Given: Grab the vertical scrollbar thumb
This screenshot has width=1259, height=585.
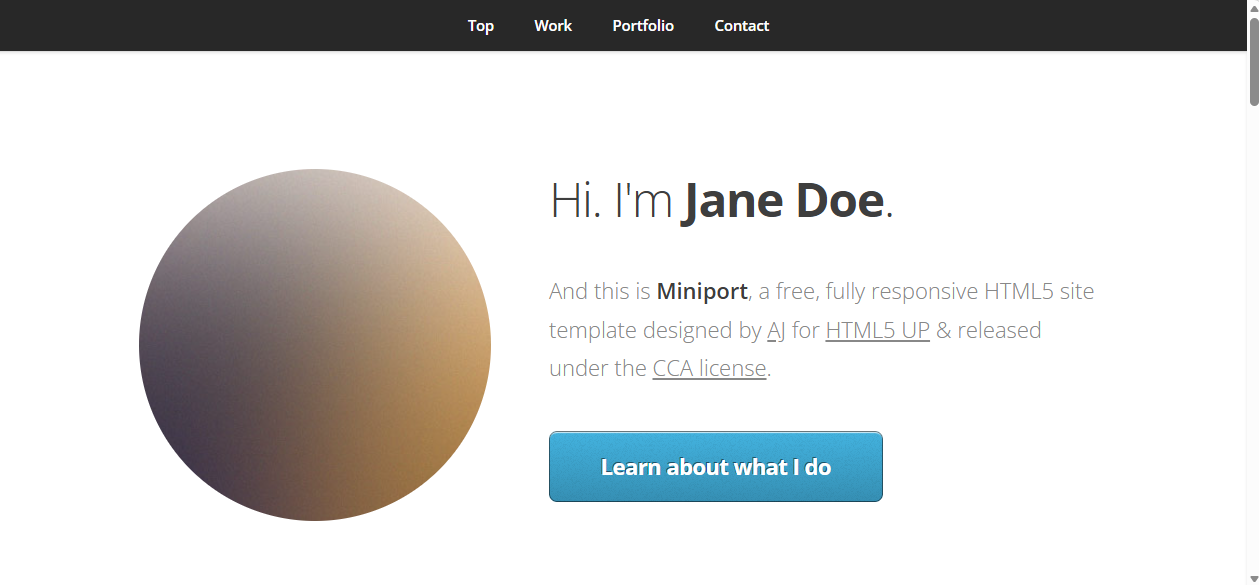Looking at the screenshot, I should point(1253,60).
